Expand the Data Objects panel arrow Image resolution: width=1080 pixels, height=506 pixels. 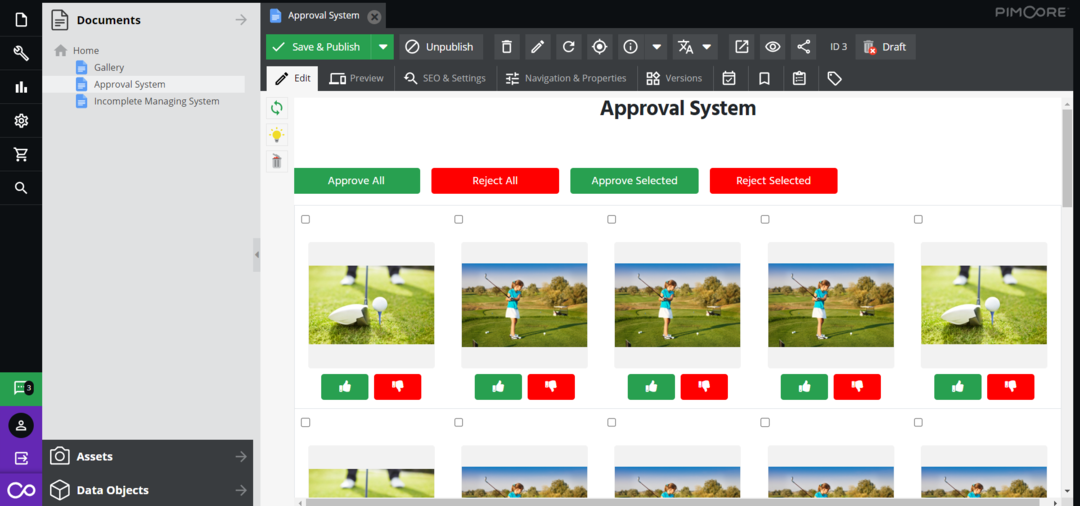click(x=240, y=490)
